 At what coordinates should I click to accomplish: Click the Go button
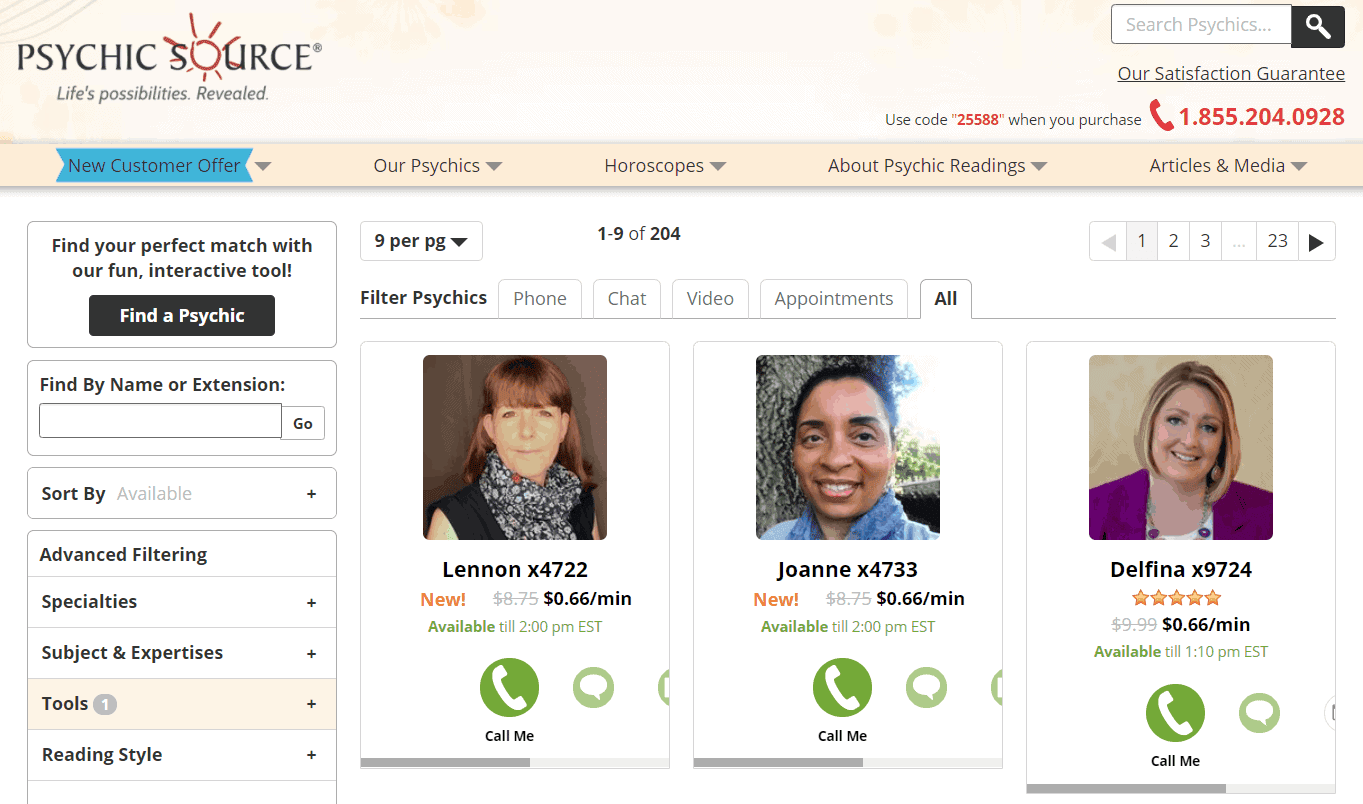(303, 423)
